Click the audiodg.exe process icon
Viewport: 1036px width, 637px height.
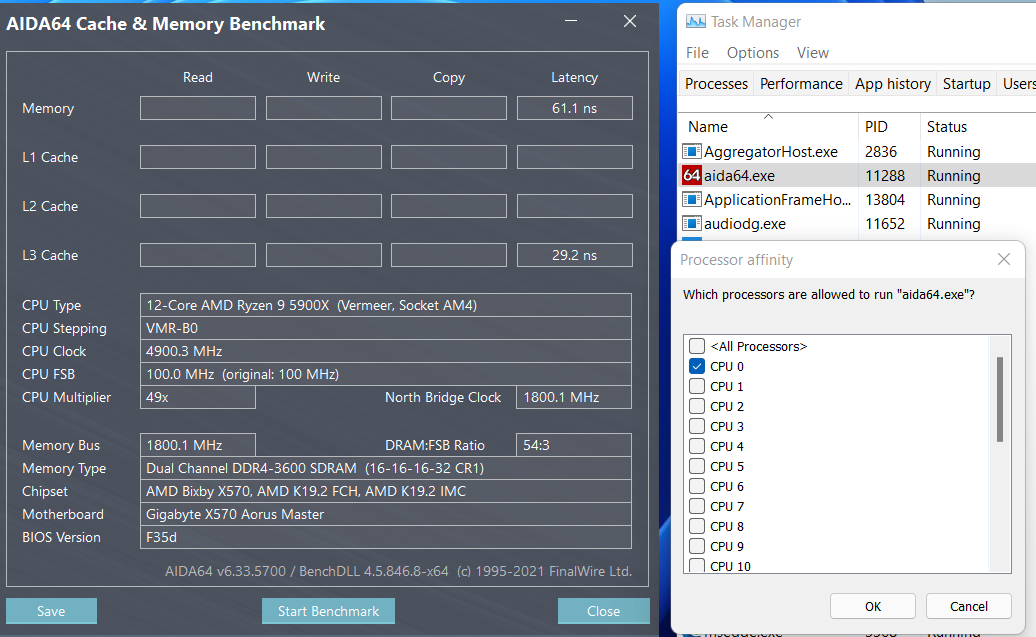click(x=692, y=223)
